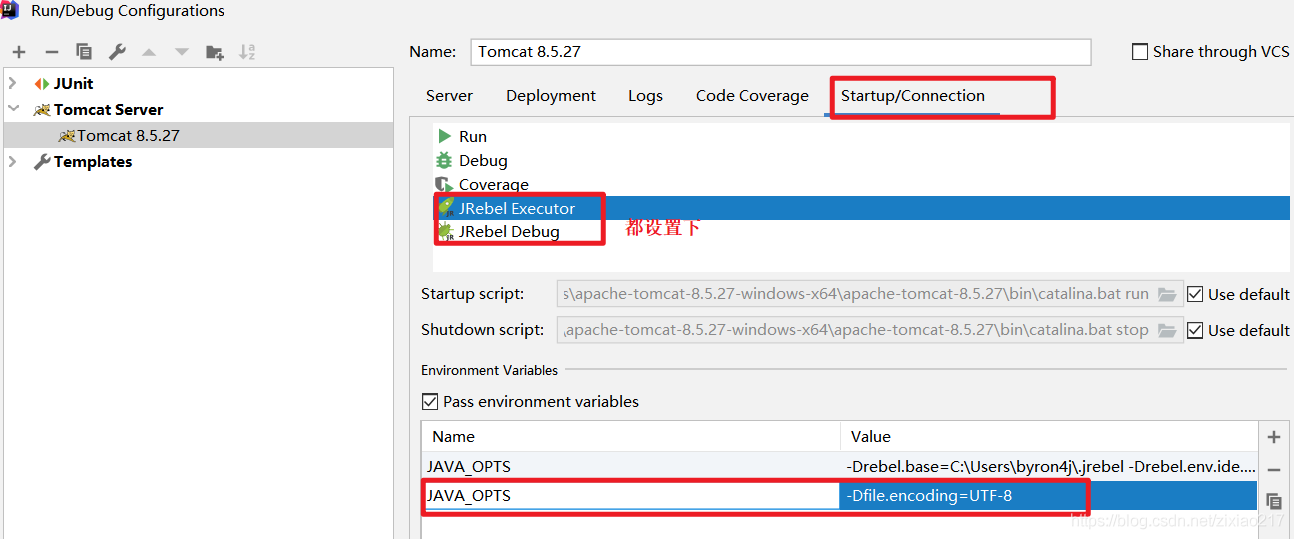Image resolution: width=1294 pixels, height=539 pixels.
Task: Browse for startup script folder
Action: [x=1167, y=294]
